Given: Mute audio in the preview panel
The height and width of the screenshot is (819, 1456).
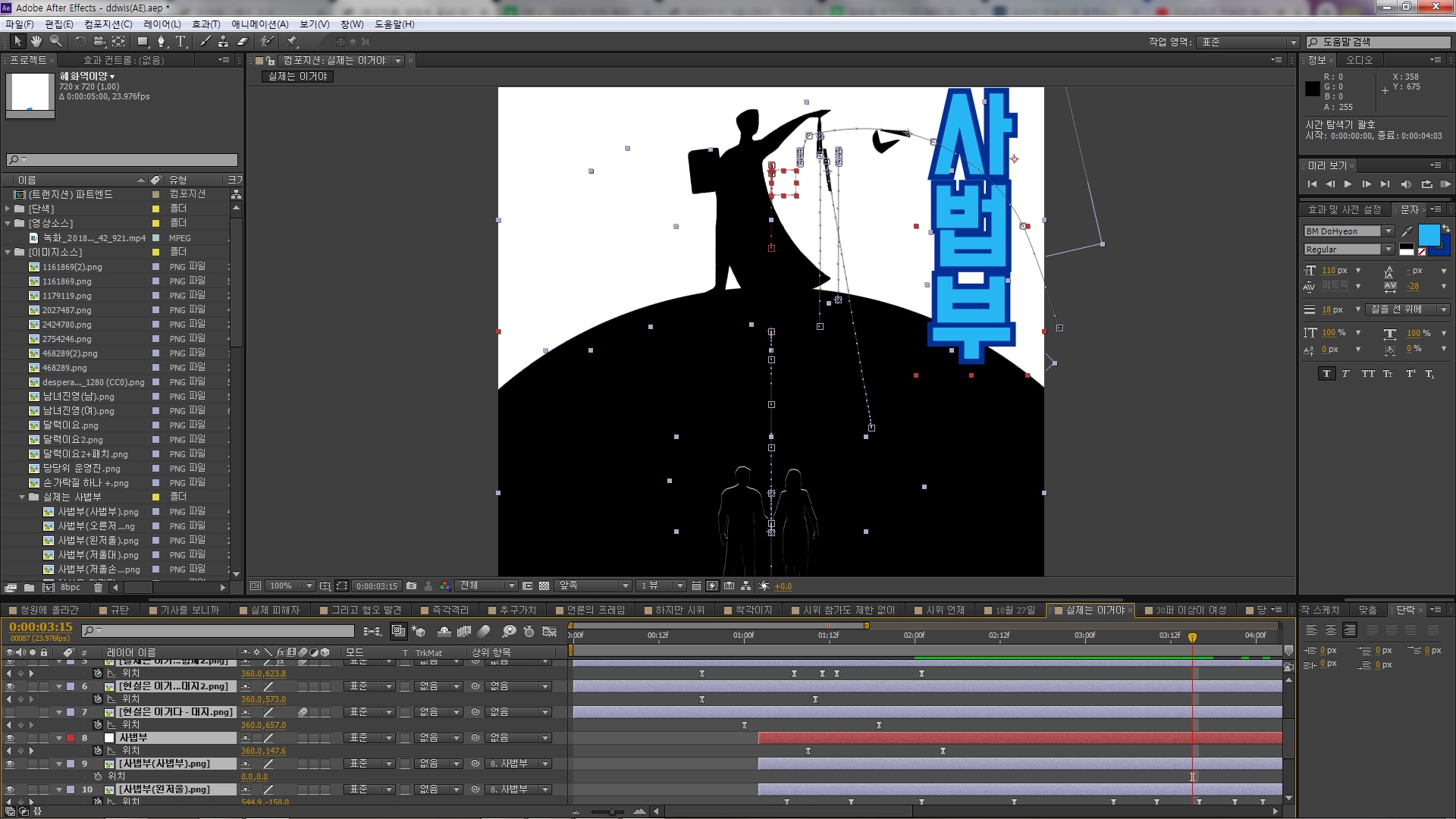Looking at the screenshot, I should click(1406, 184).
